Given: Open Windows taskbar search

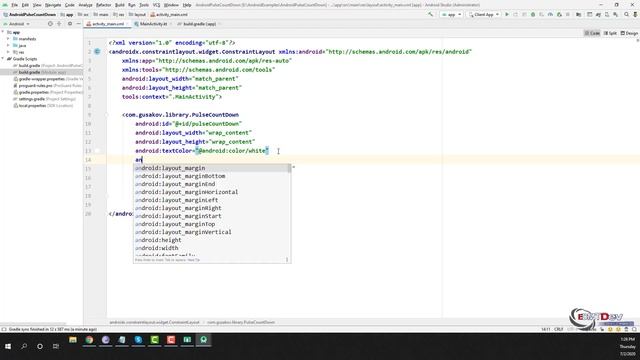Looking at the screenshot, I should click(x=24, y=346).
